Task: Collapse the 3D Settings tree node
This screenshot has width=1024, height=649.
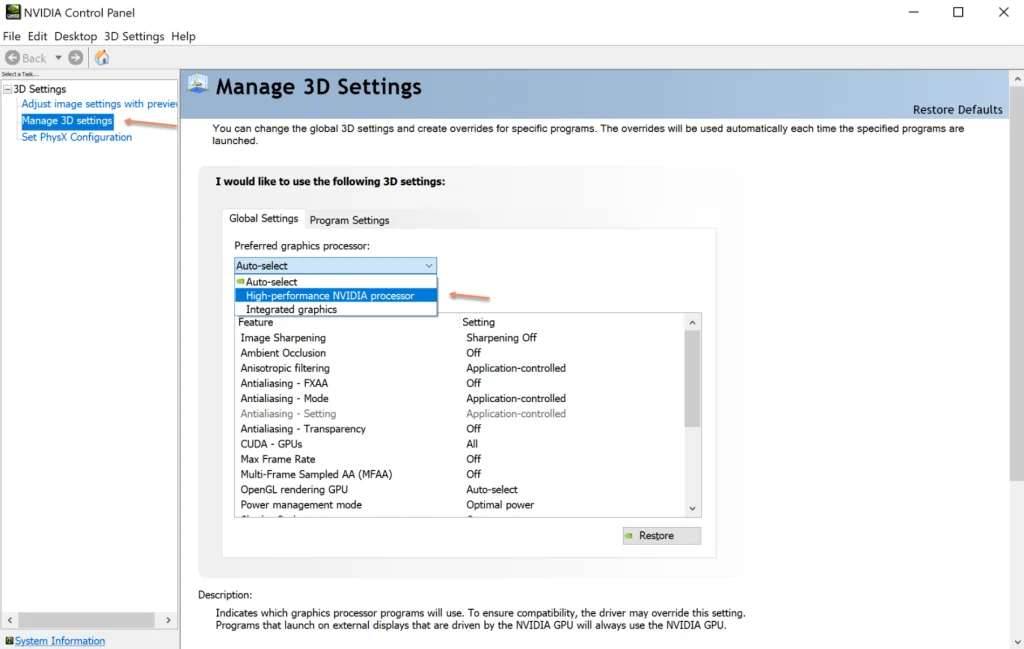Action: (7, 89)
